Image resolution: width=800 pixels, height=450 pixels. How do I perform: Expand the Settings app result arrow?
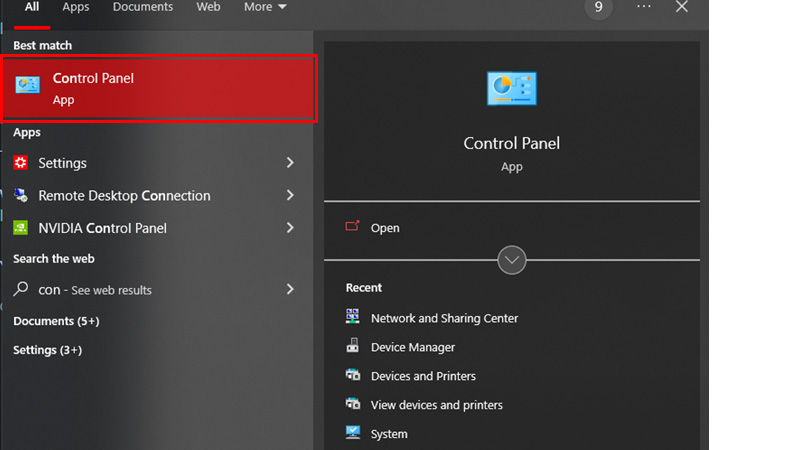(x=290, y=163)
